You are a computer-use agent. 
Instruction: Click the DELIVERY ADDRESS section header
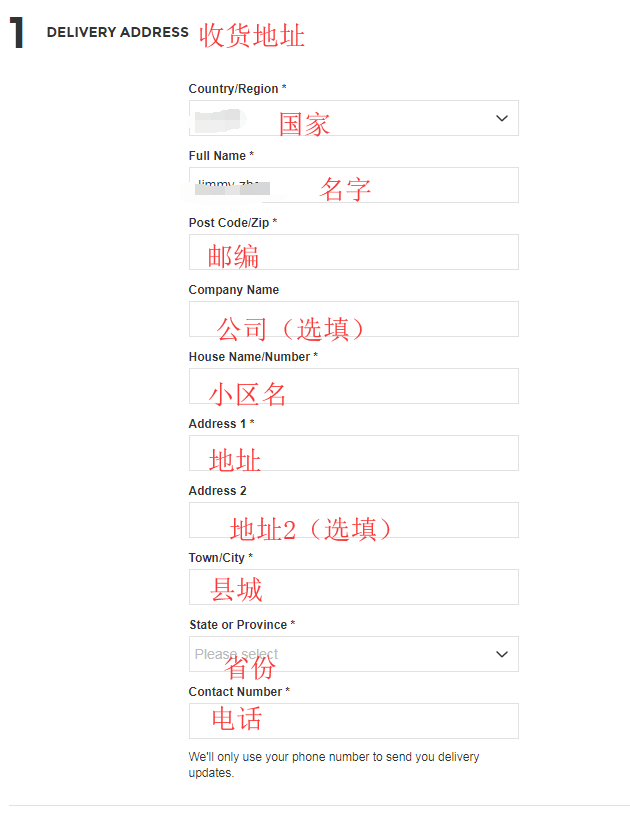pyautogui.click(x=119, y=32)
